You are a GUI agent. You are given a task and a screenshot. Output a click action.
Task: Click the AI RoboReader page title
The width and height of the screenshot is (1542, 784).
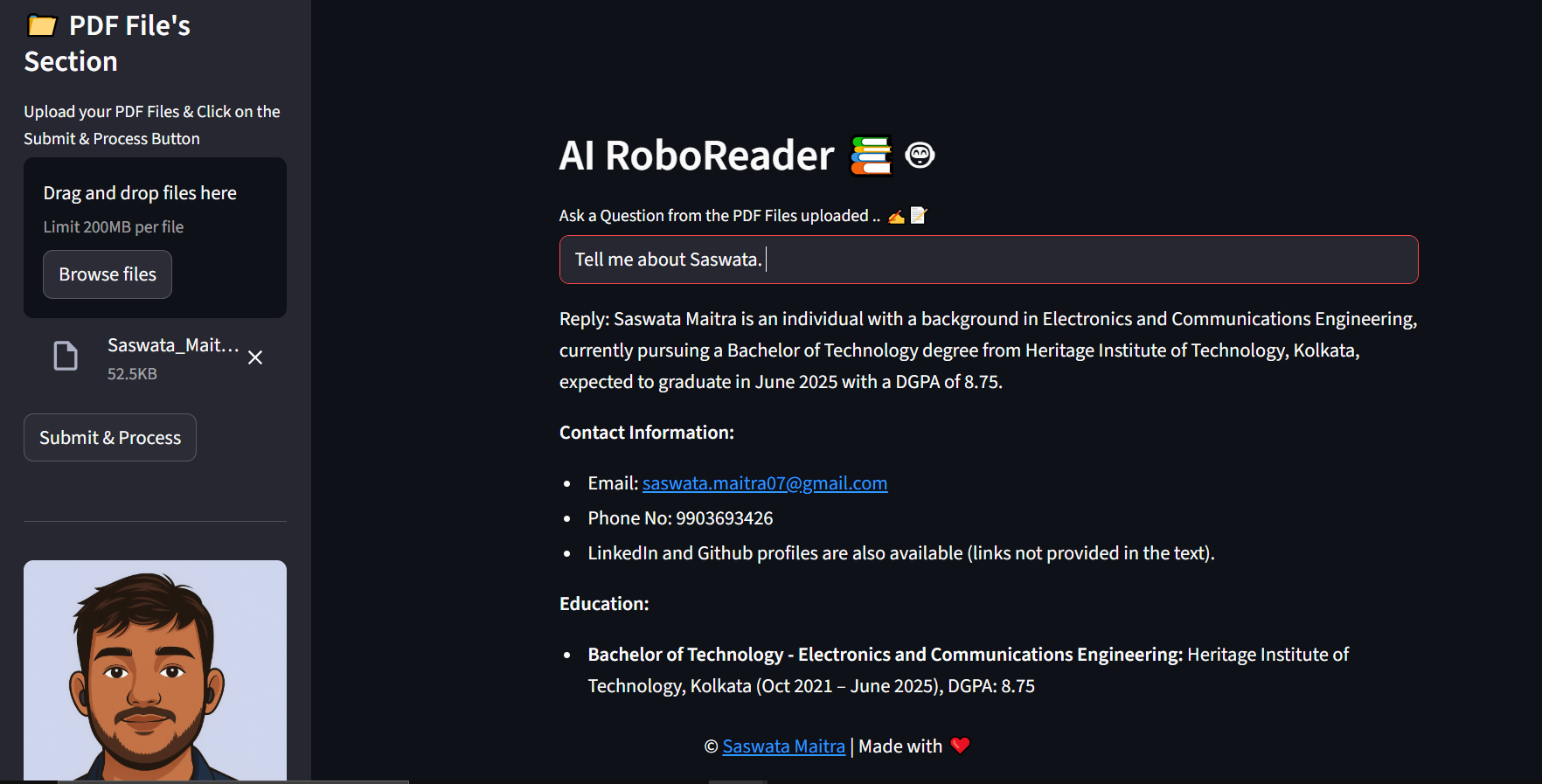point(697,156)
